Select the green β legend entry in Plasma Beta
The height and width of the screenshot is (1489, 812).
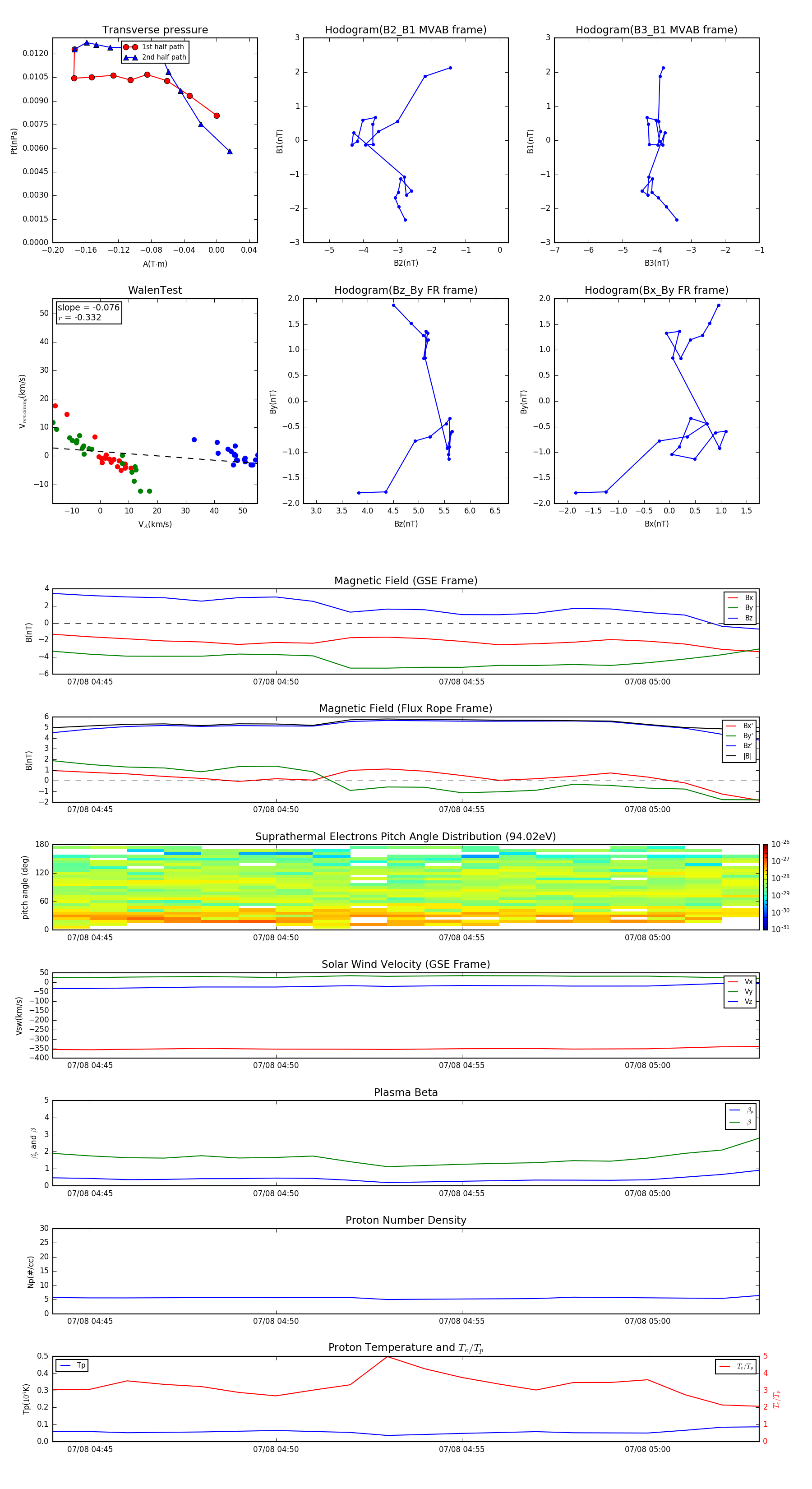[x=741, y=1122]
